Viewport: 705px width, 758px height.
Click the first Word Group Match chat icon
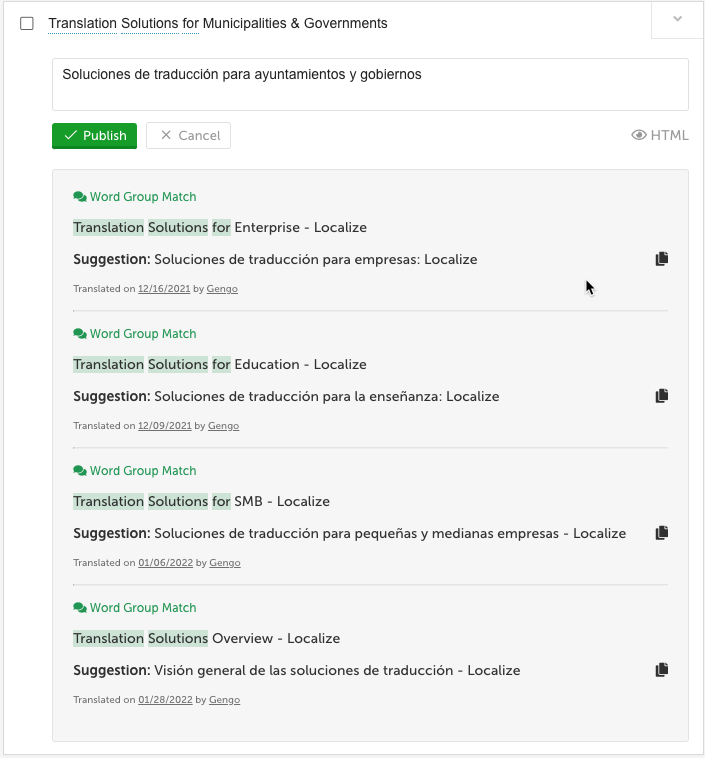coord(80,197)
